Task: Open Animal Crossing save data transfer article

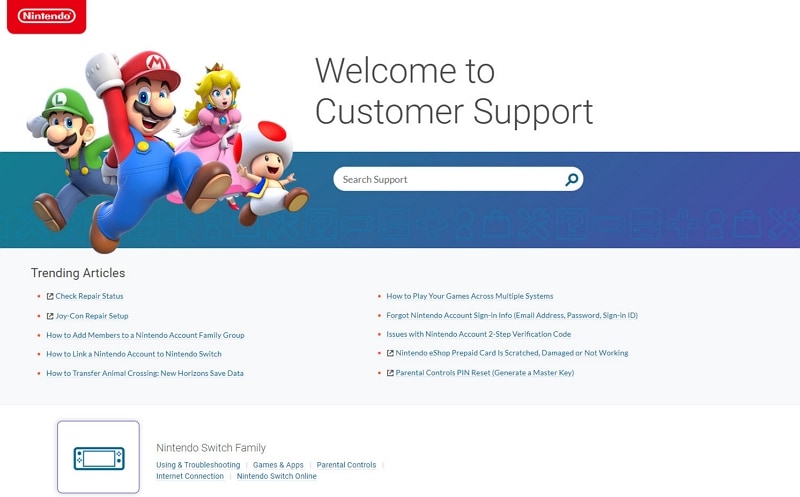Action: click(145, 373)
